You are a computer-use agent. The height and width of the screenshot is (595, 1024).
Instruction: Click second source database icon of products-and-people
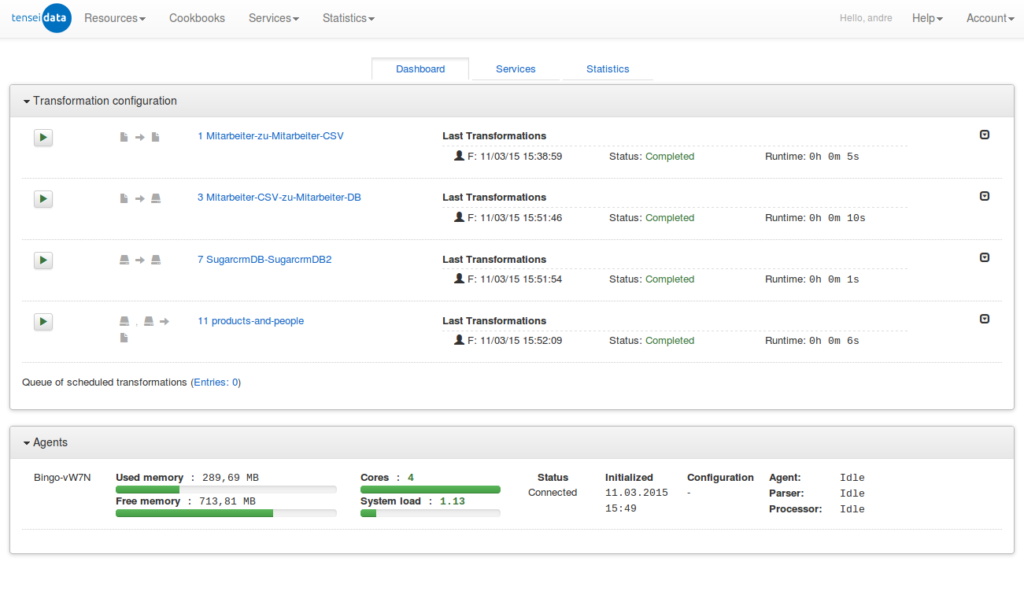coord(149,321)
